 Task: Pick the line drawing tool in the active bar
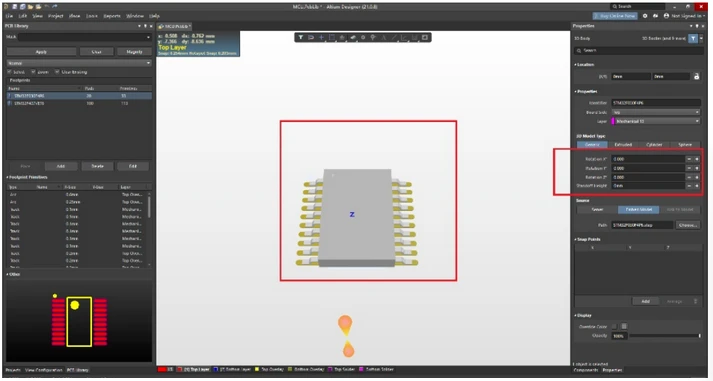(x=394, y=37)
